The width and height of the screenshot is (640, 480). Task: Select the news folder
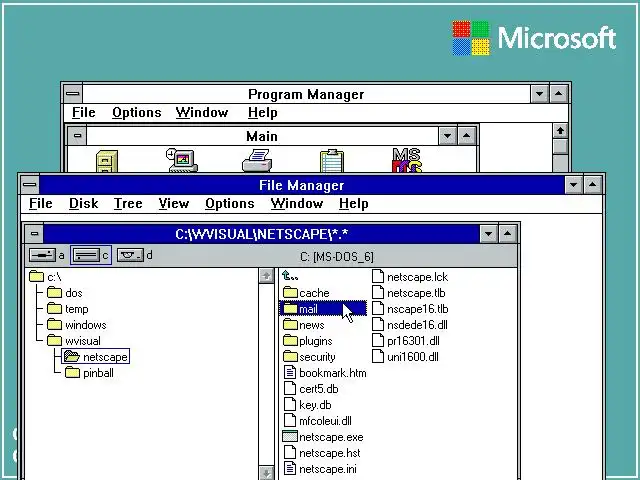(x=304, y=325)
